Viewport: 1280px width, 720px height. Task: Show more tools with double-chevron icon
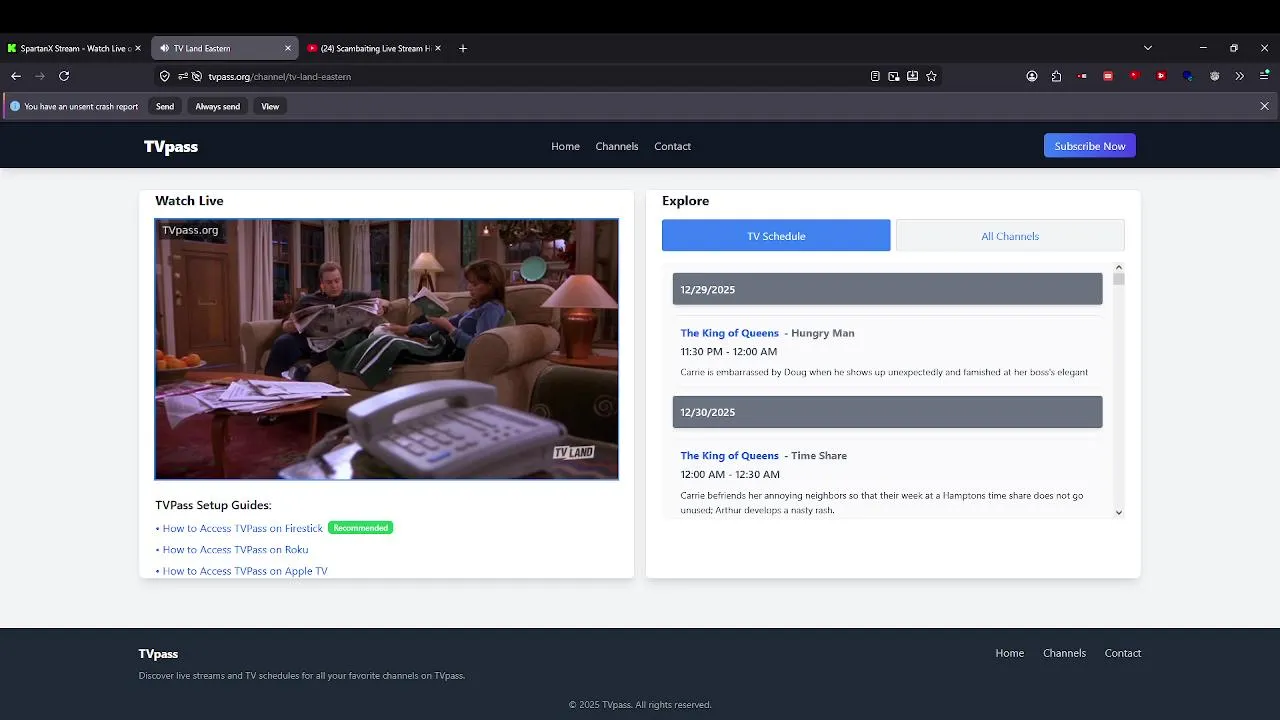pos(1240,76)
